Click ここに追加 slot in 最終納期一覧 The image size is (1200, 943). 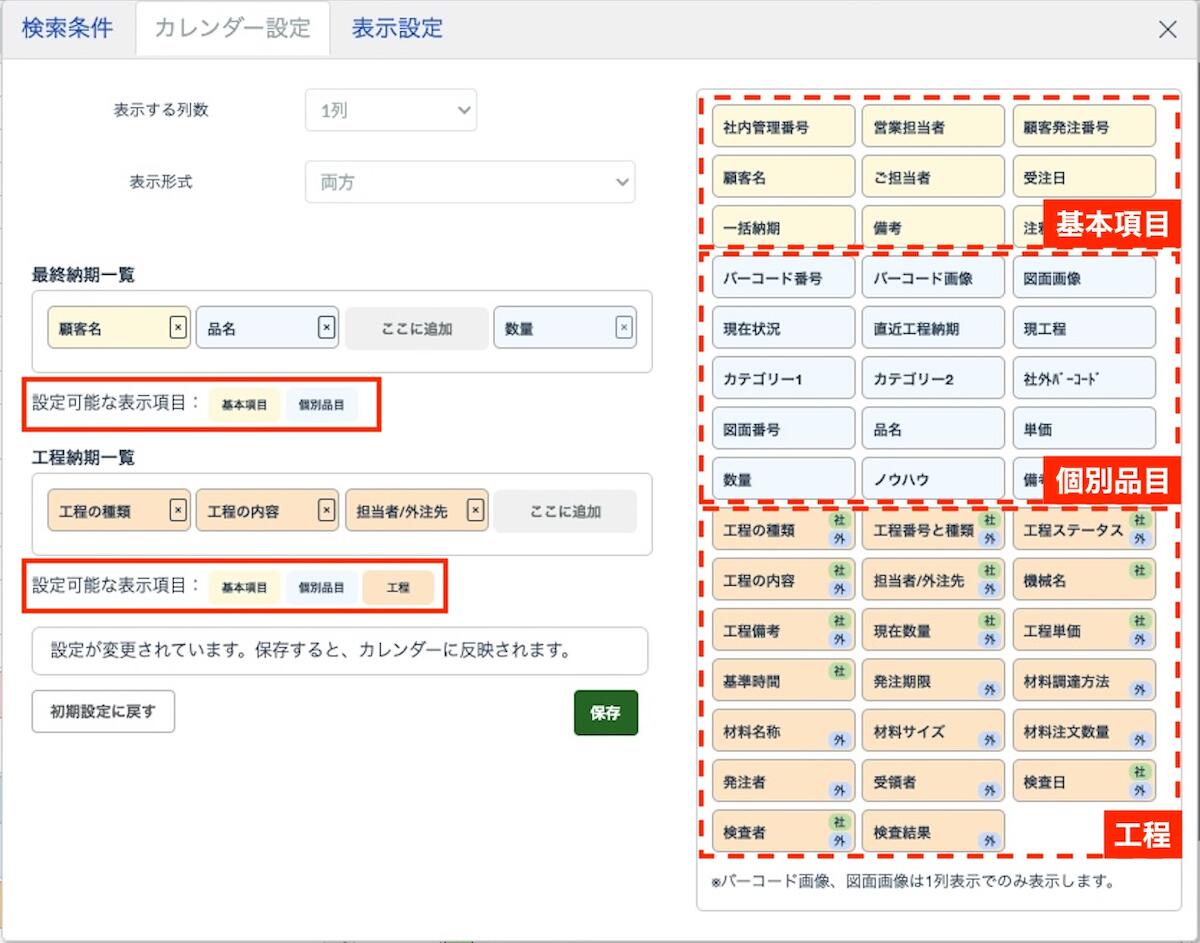click(x=417, y=328)
